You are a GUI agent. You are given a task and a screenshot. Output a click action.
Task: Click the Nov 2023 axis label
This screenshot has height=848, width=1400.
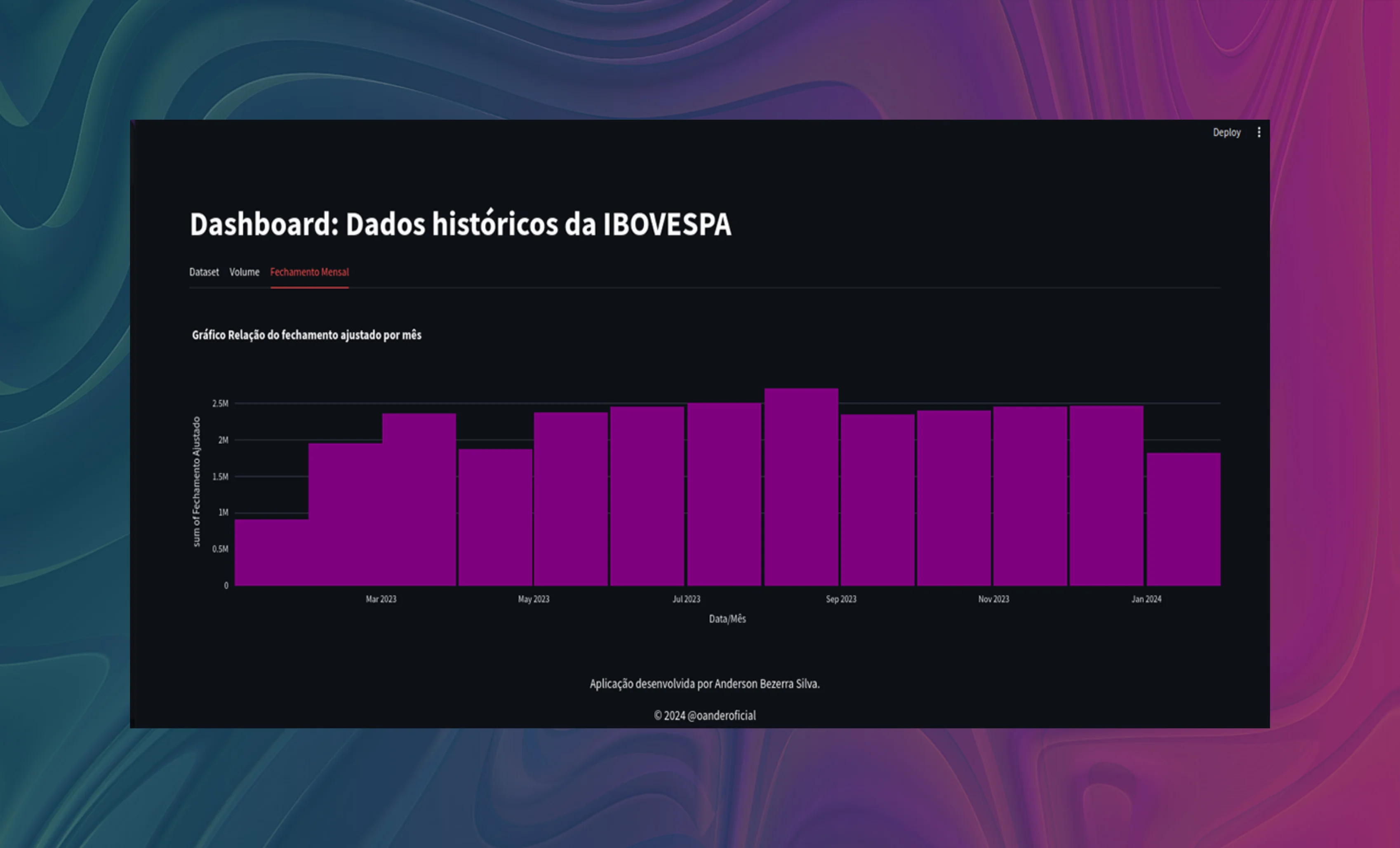tap(993, 599)
